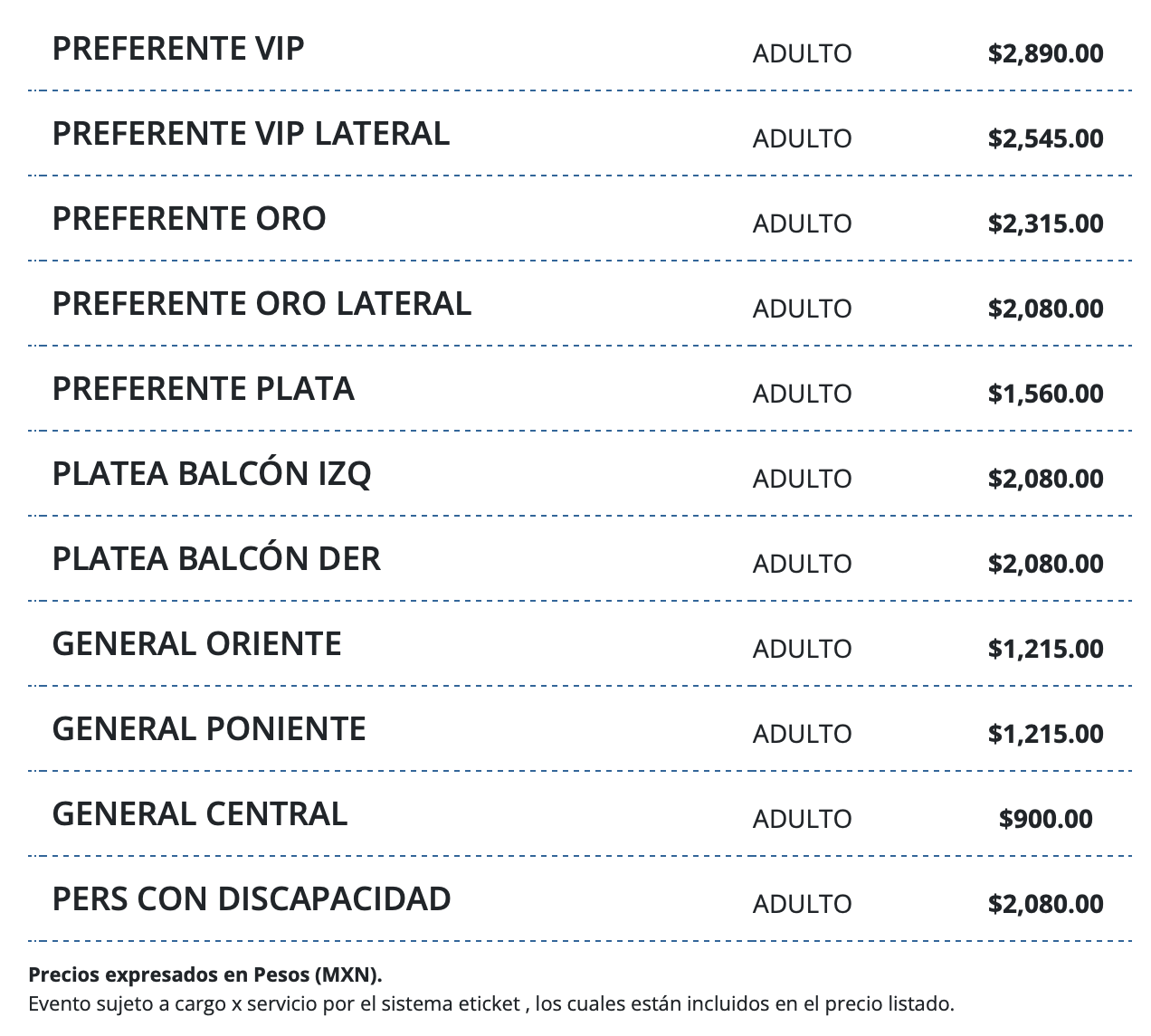Click the PREFERENTE VIP section name
This screenshot has height=1036, width=1151.
178,49
